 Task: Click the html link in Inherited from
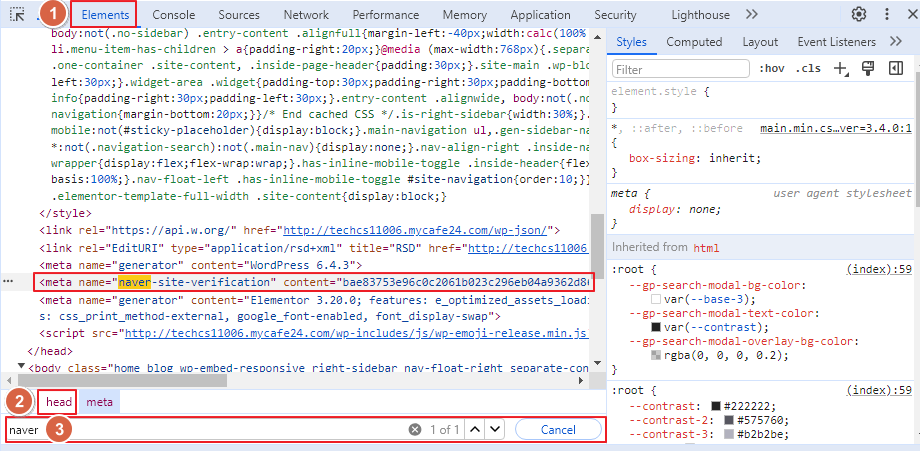coord(706,247)
